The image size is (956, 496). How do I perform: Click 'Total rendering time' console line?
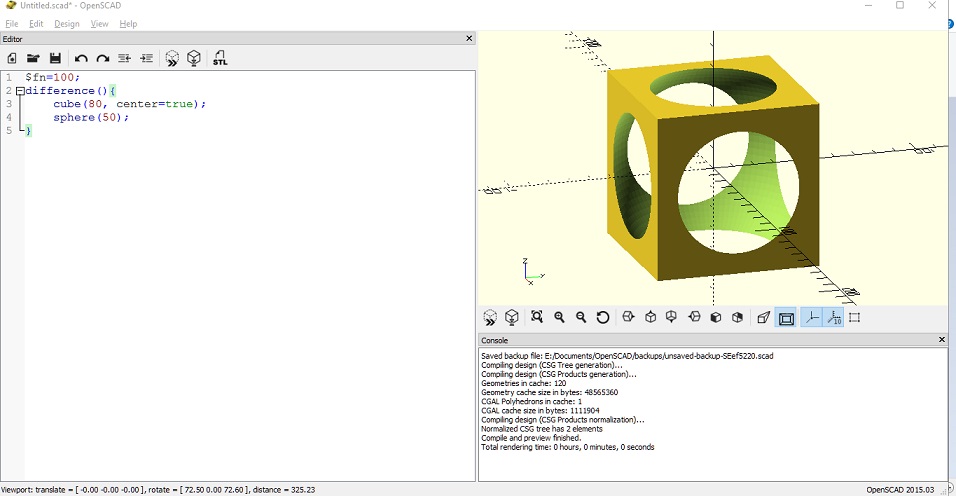568,447
